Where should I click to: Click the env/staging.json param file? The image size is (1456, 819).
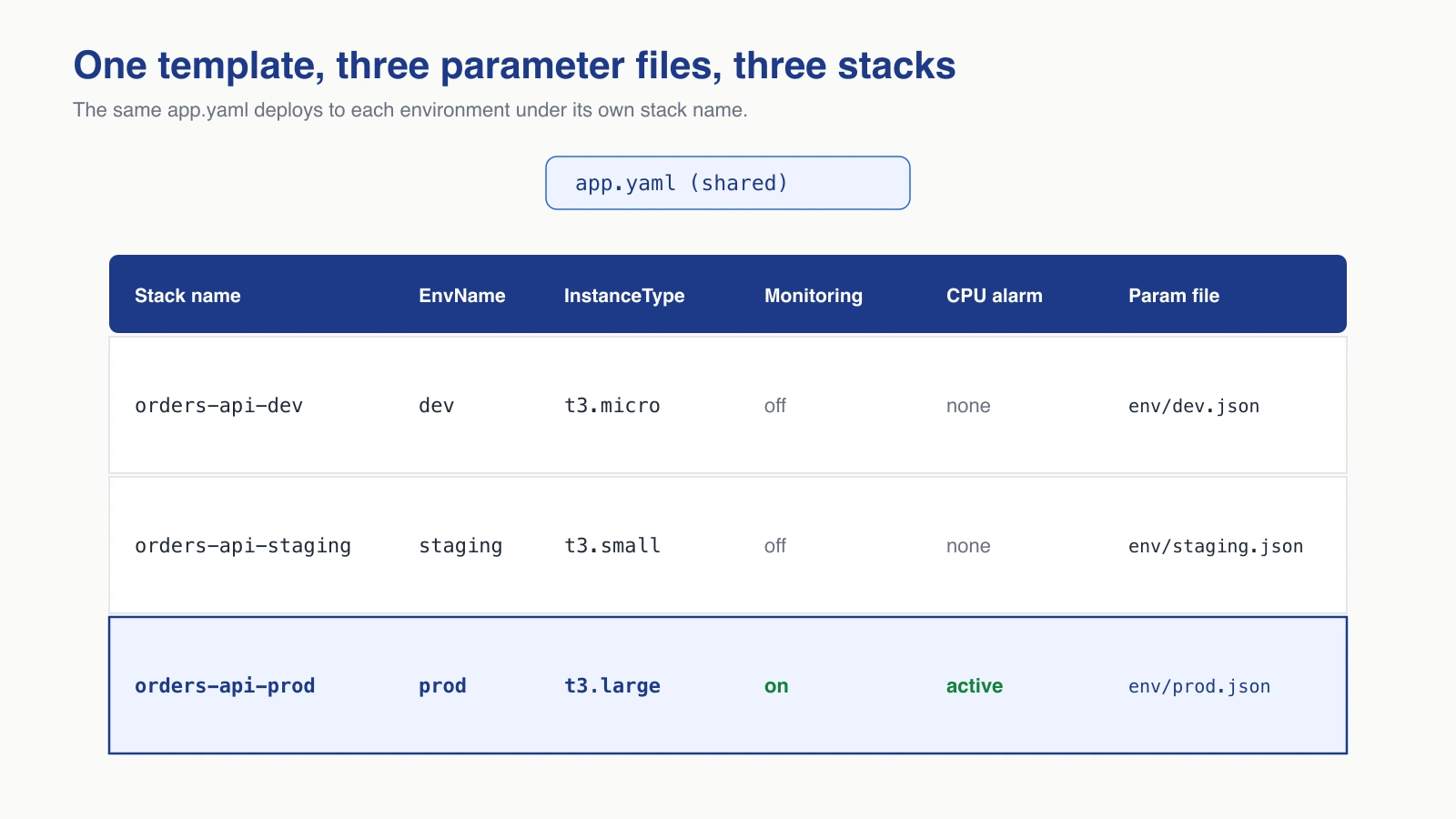pyautogui.click(x=1216, y=546)
